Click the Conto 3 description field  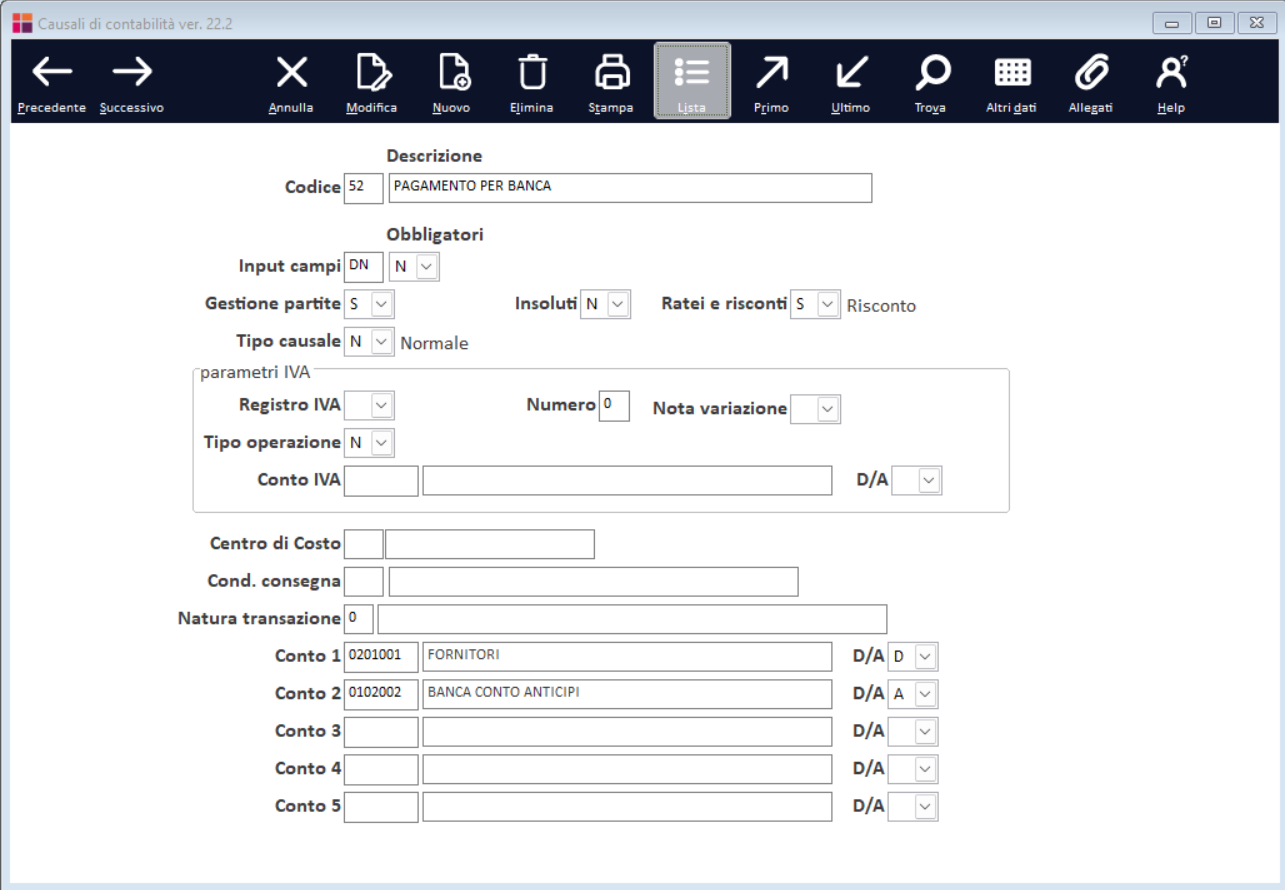(x=627, y=731)
